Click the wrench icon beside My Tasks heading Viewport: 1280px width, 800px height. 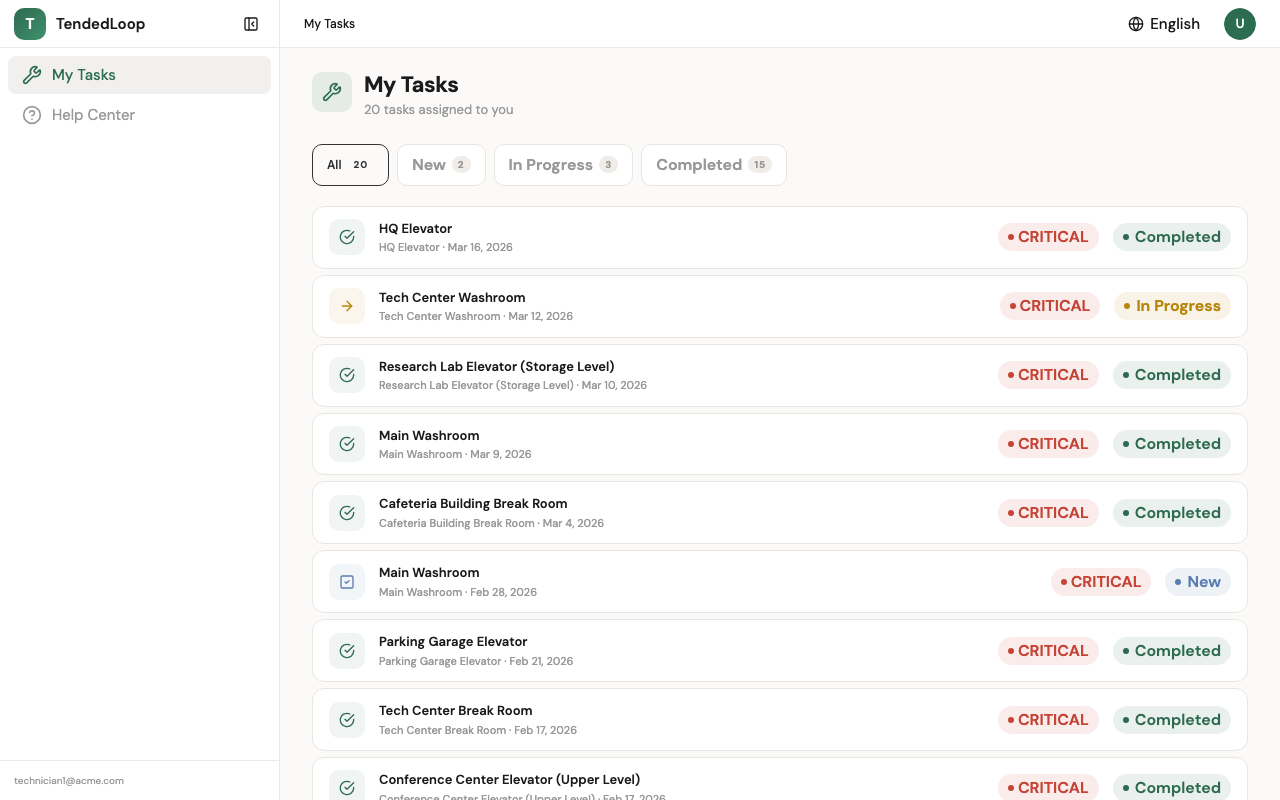click(x=332, y=92)
